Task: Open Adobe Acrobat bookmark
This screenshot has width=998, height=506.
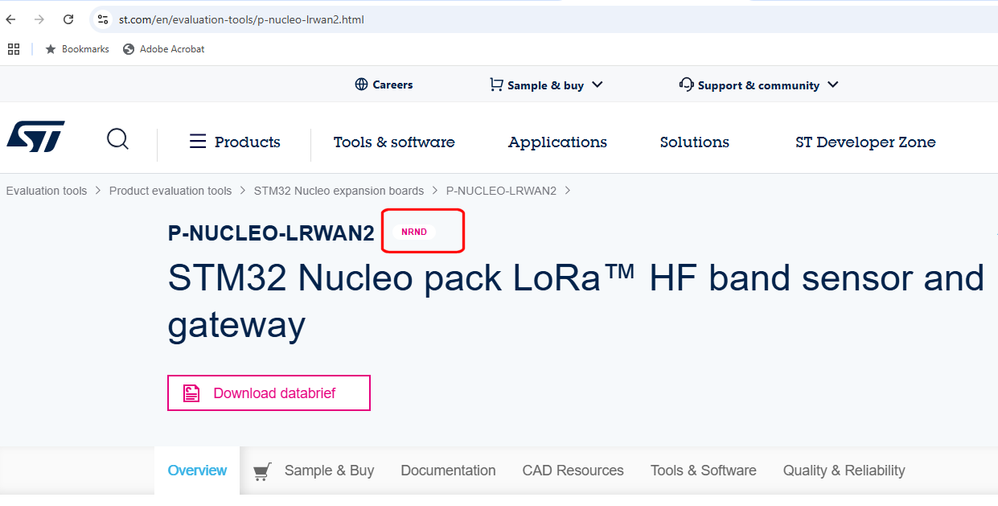Action: click(x=164, y=49)
